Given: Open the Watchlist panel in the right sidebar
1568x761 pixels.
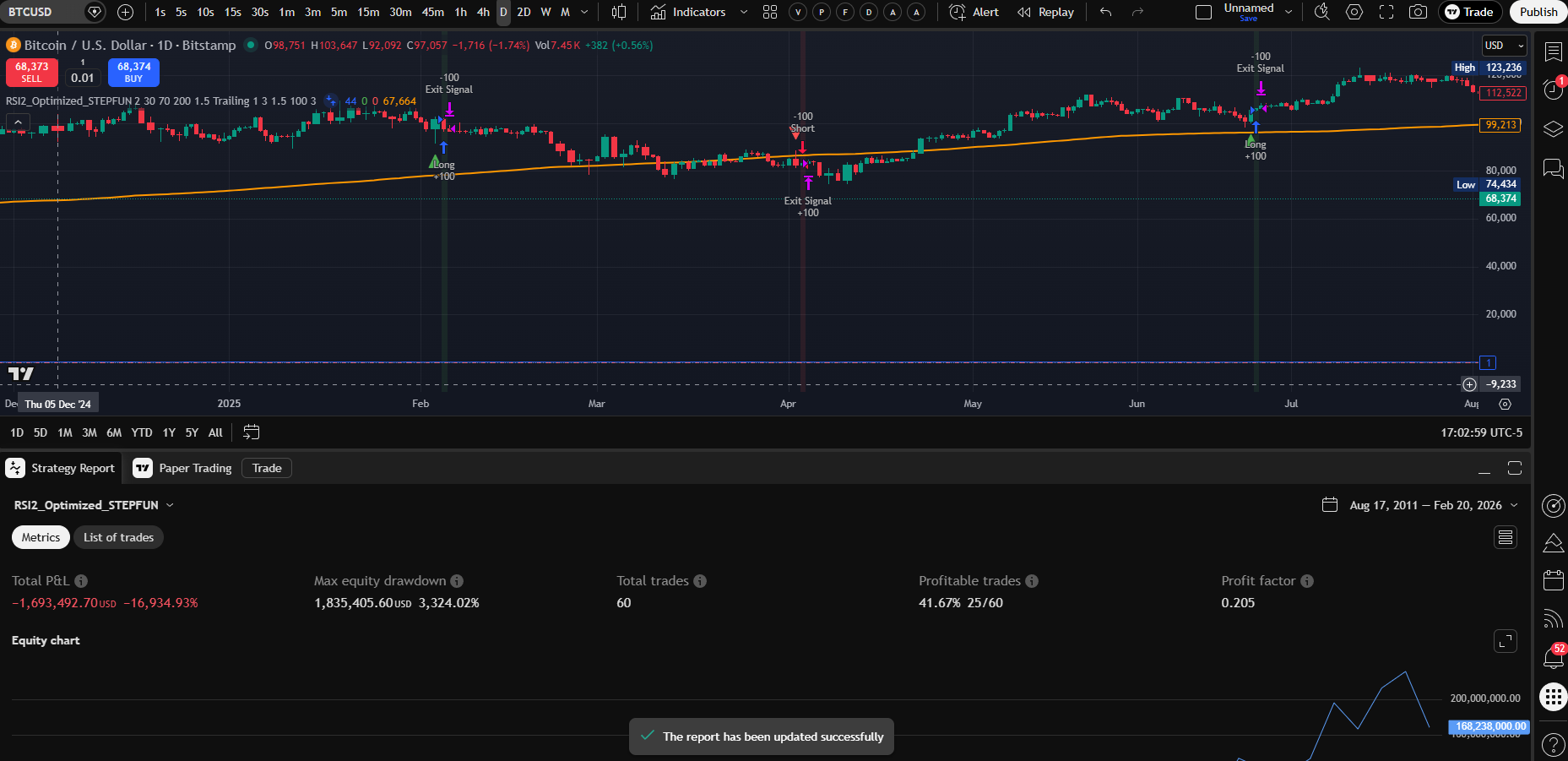Looking at the screenshot, I should pyautogui.click(x=1553, y=52).
